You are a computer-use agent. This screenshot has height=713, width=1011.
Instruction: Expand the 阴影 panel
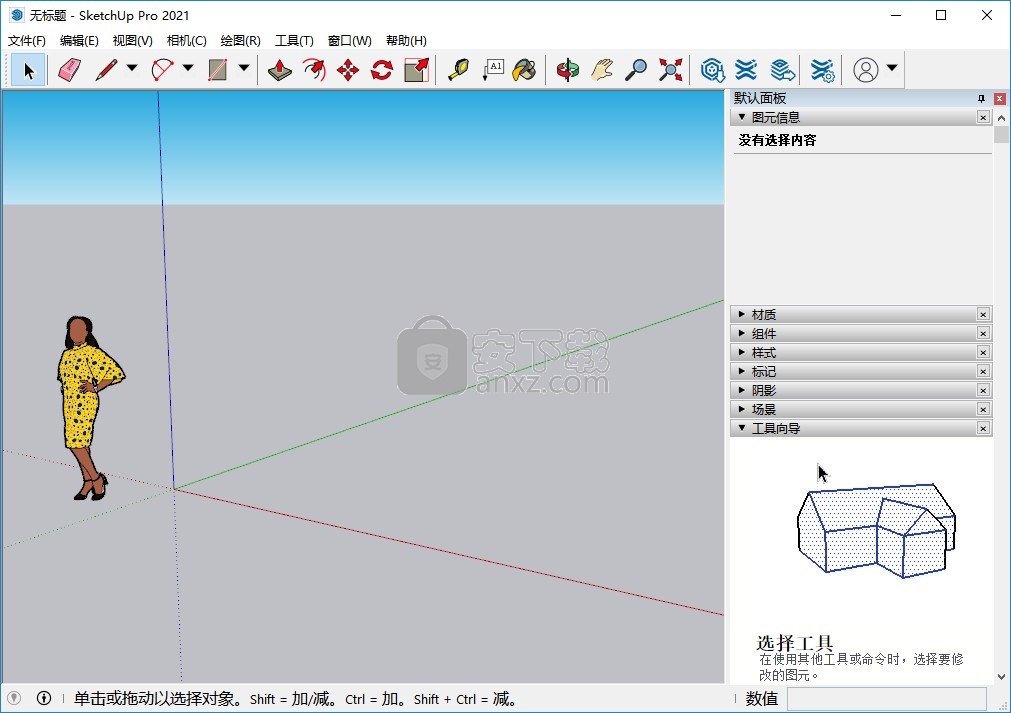[x=741, y=390]
